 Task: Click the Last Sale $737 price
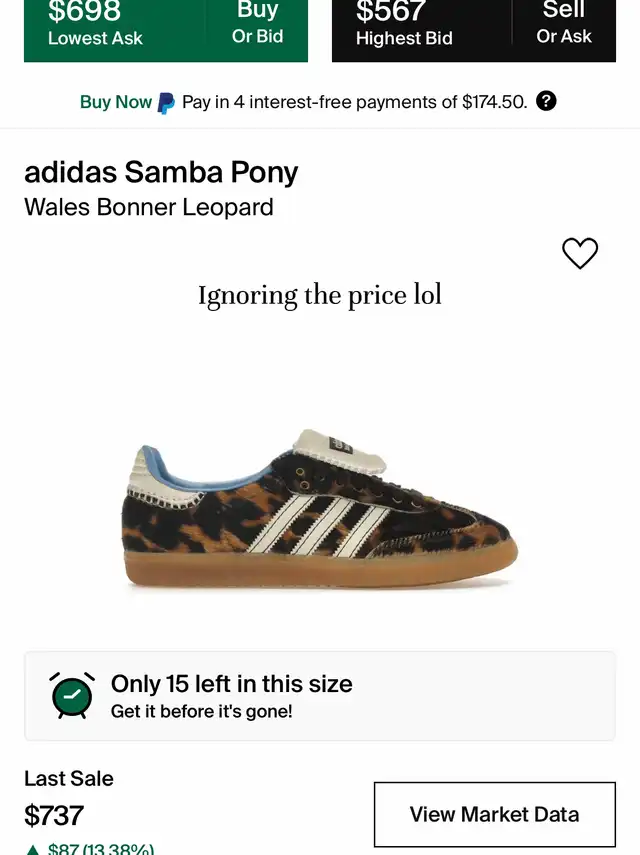tap(53, 815)
